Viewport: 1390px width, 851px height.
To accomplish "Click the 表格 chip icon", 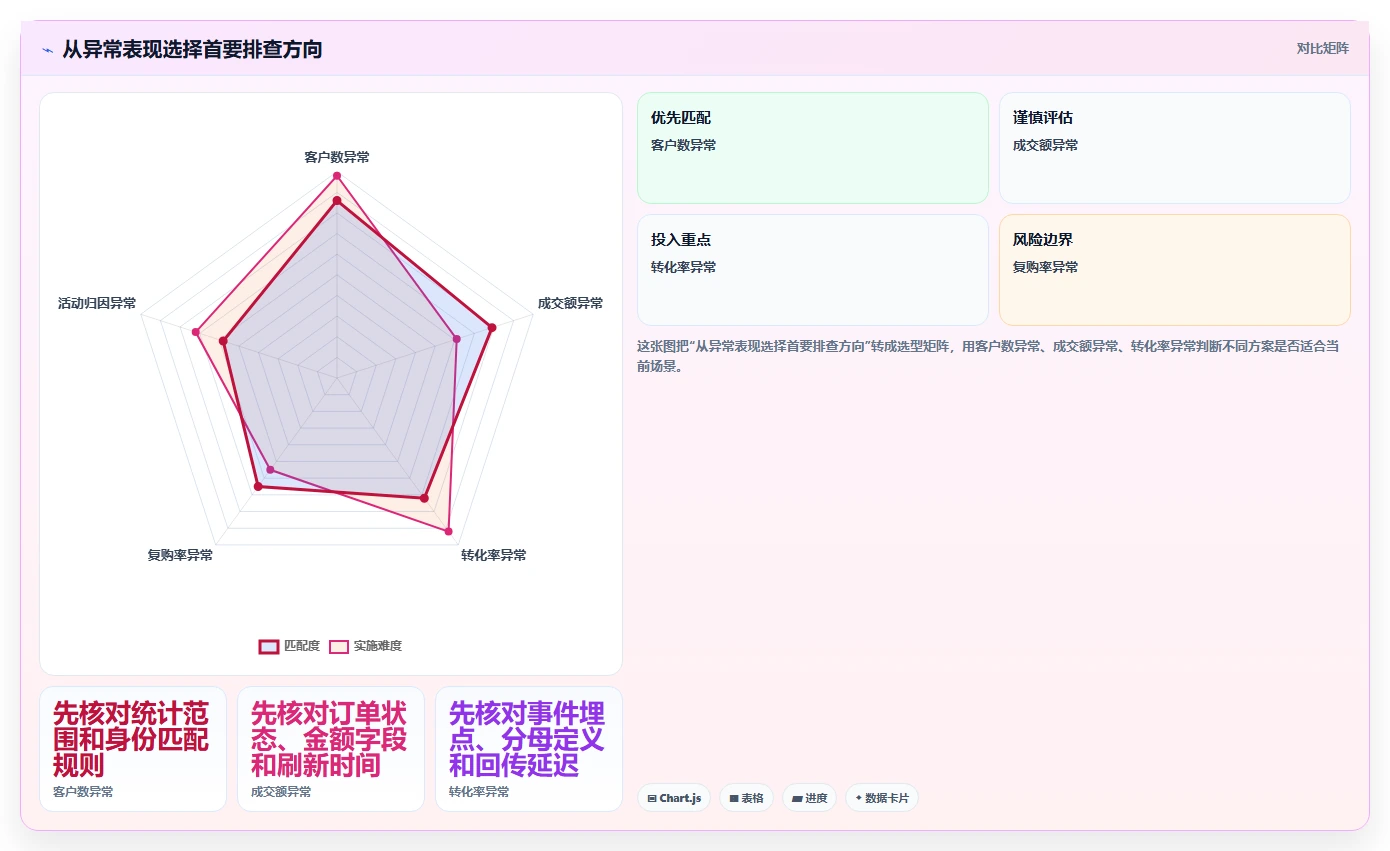I will 734,799.
